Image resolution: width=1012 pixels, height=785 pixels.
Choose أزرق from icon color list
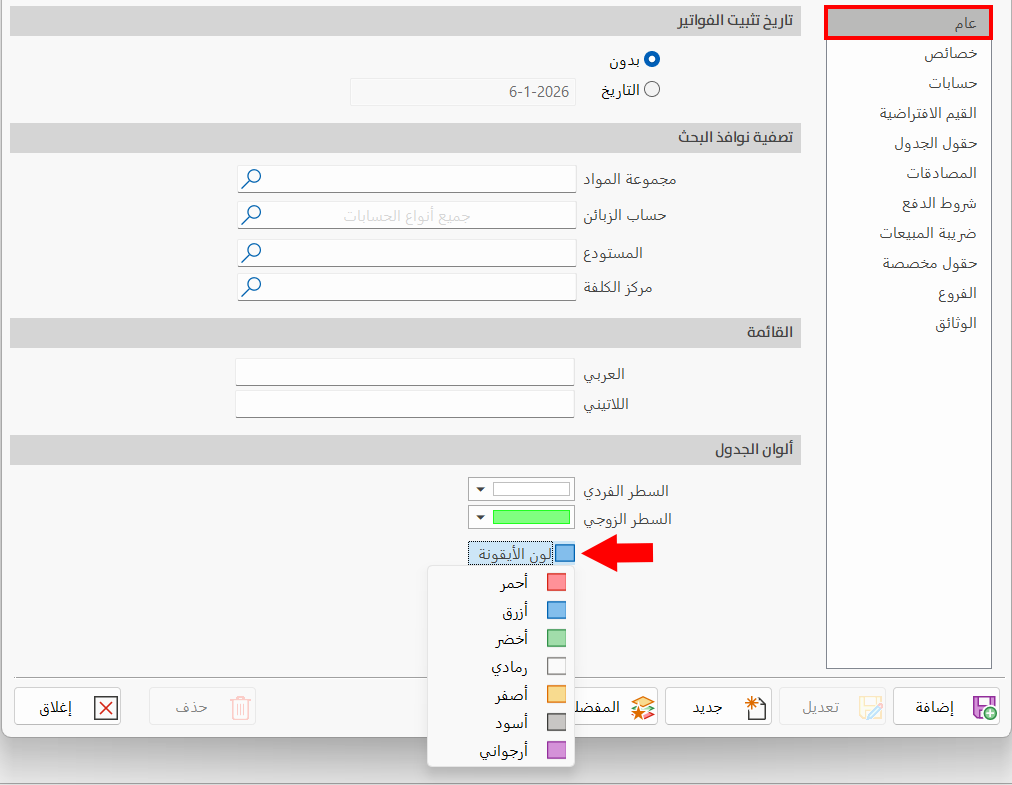[501, 611]
